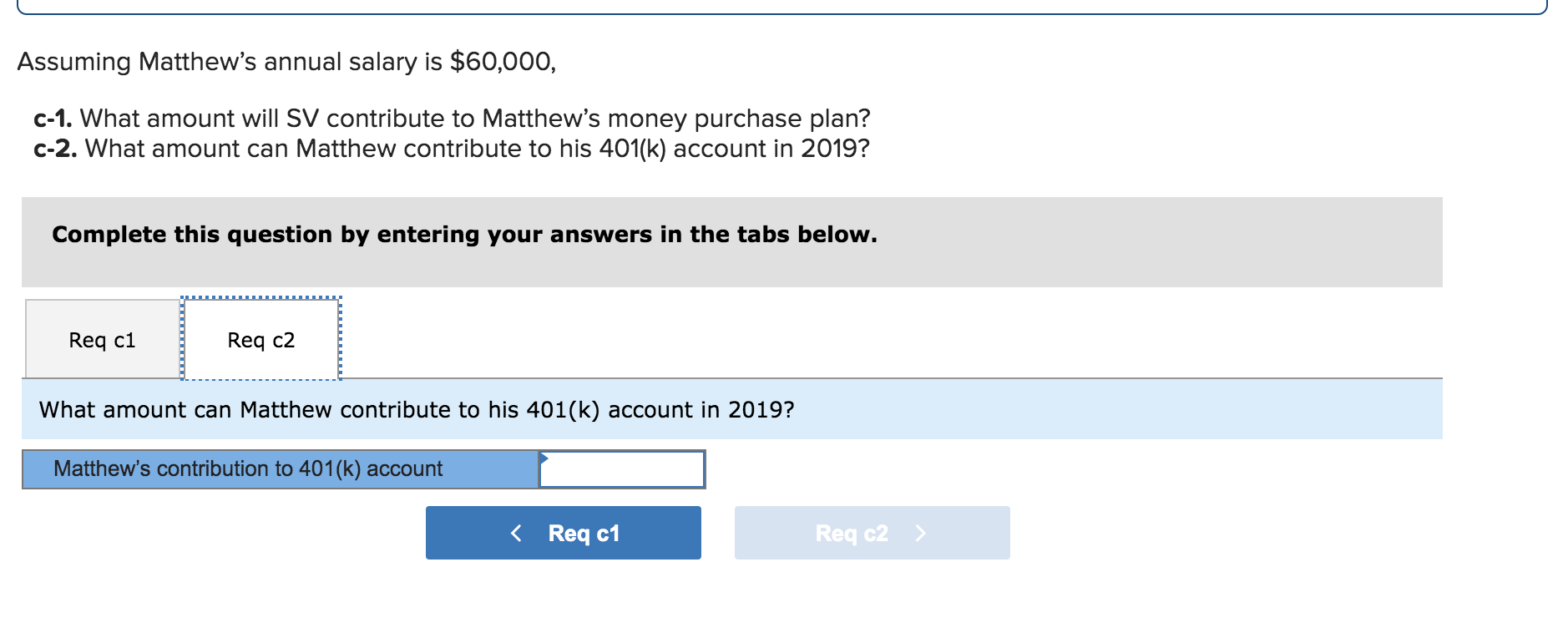Click the salary assumption sentence at top
Viewport: 1568px width, 633px height.
click(287, 60)
